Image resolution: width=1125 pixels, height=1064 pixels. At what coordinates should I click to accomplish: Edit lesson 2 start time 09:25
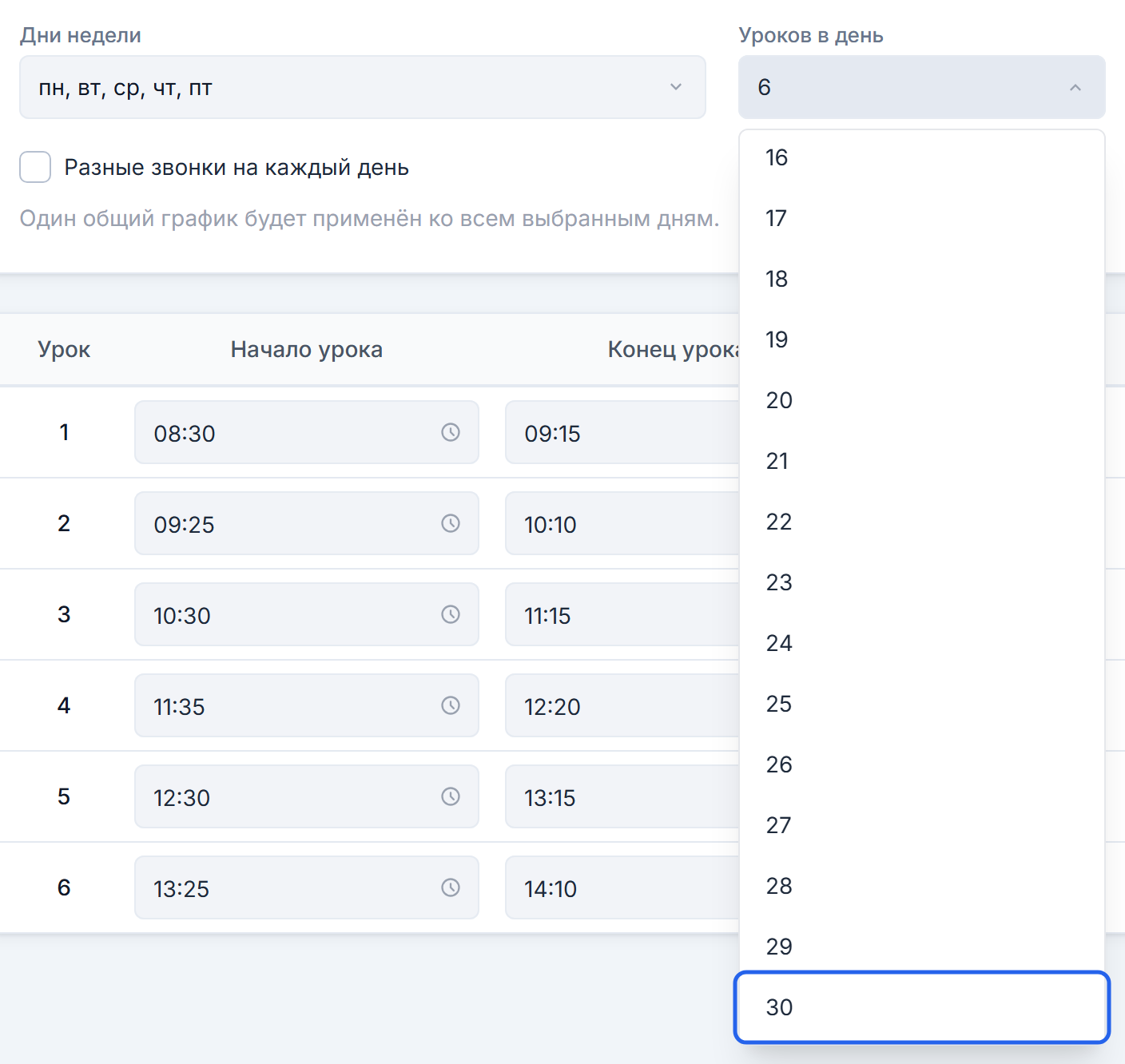click(307, 523)
